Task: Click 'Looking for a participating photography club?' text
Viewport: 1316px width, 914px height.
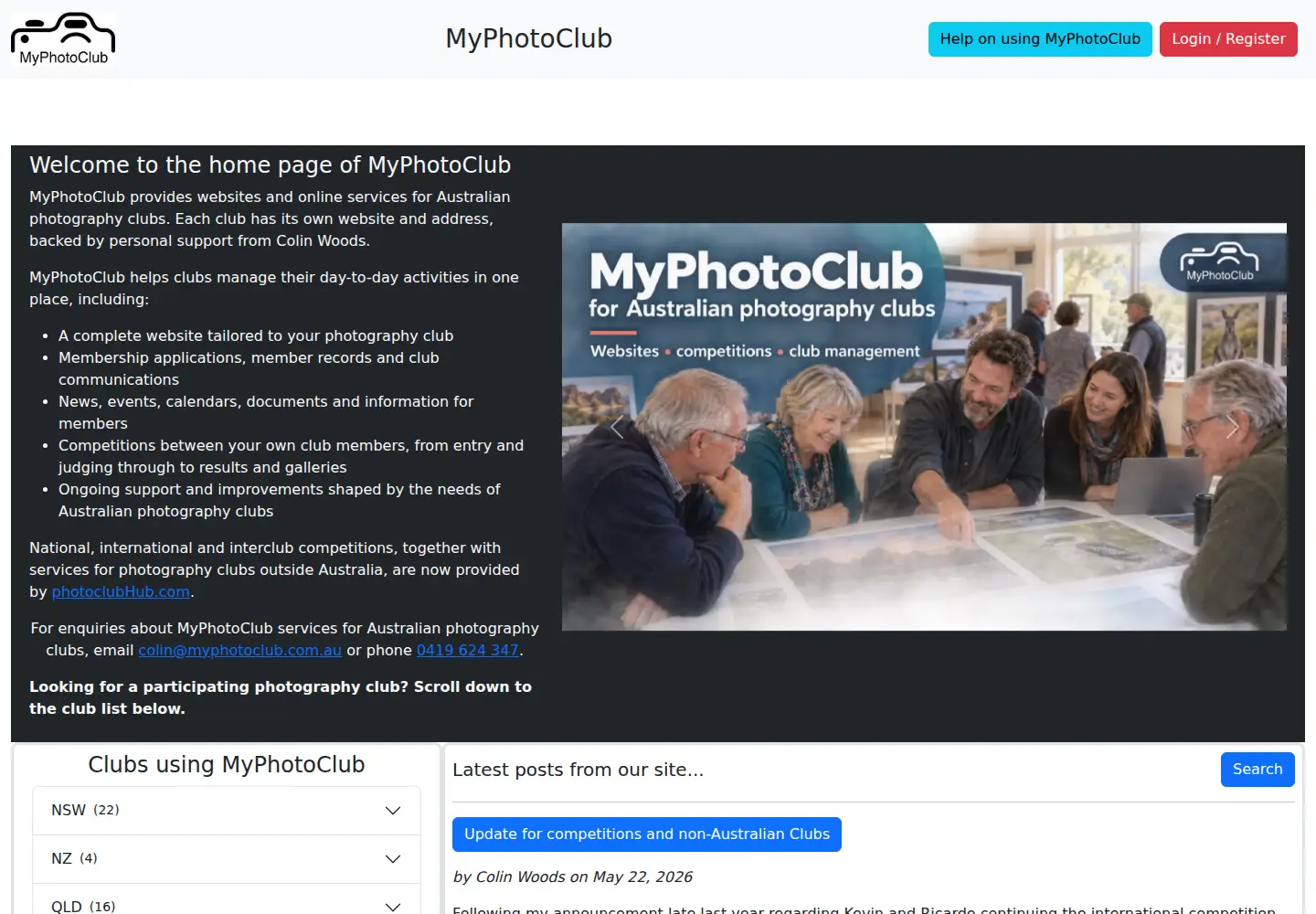Action: coord(219,686)
